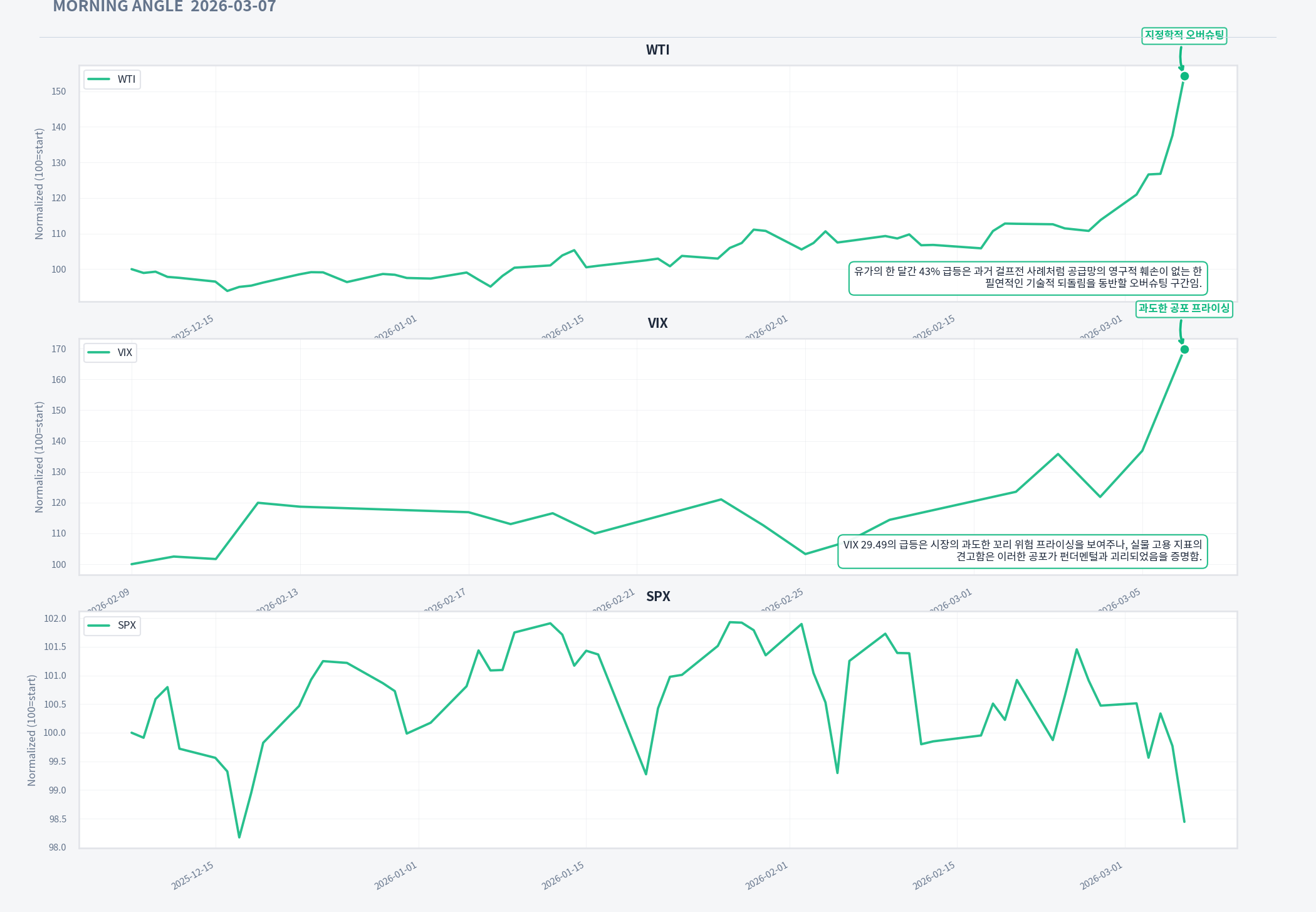Click the VIX peak marker dot
1316x912 pixels.
(x=1184, y=350)
